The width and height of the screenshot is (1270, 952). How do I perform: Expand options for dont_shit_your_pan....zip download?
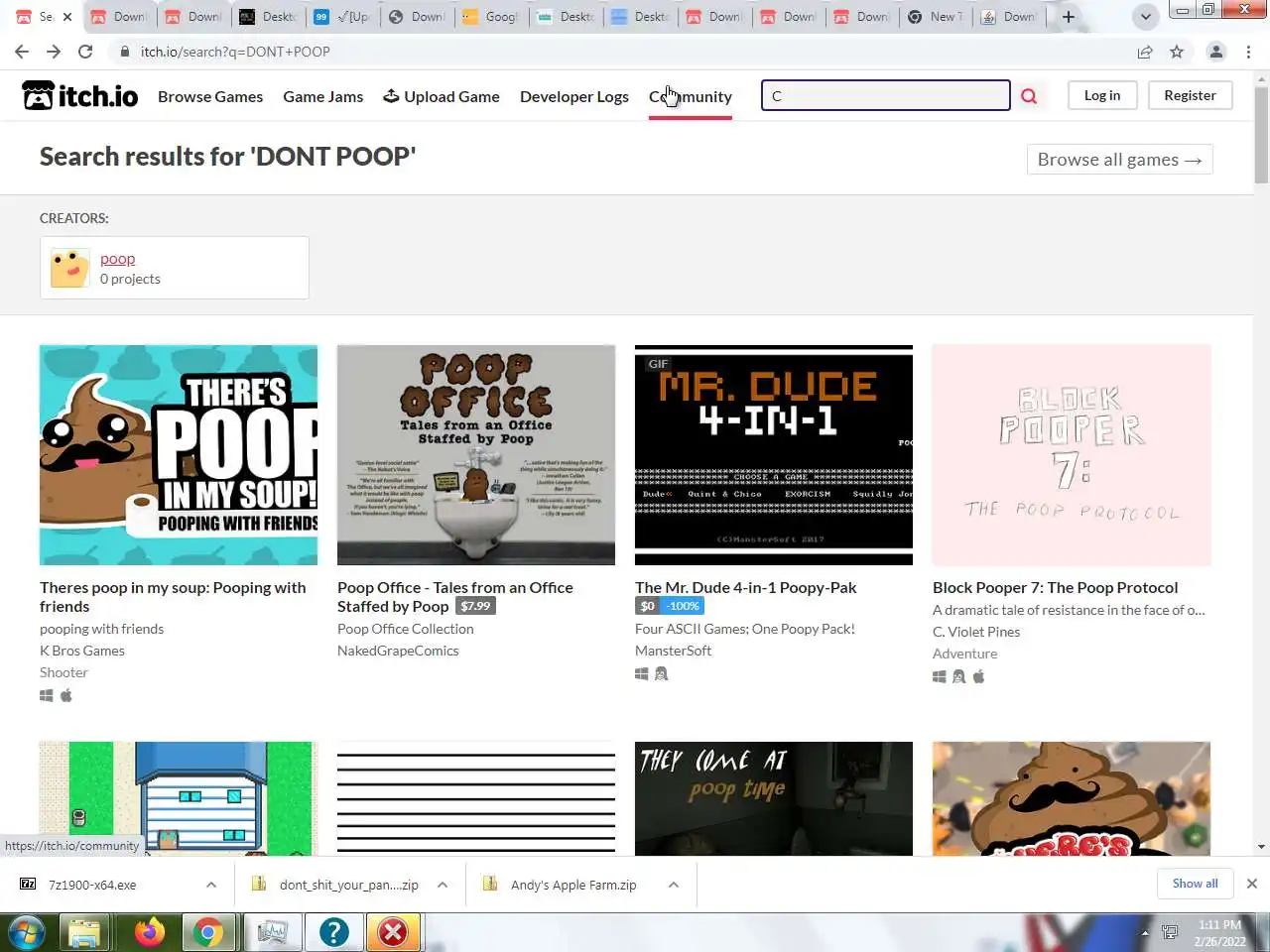443,885
